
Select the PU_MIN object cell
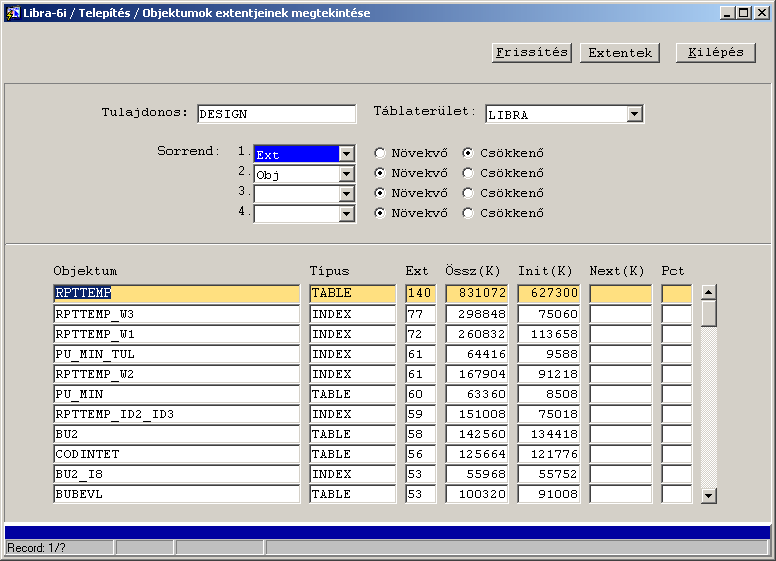pos(177,394)
